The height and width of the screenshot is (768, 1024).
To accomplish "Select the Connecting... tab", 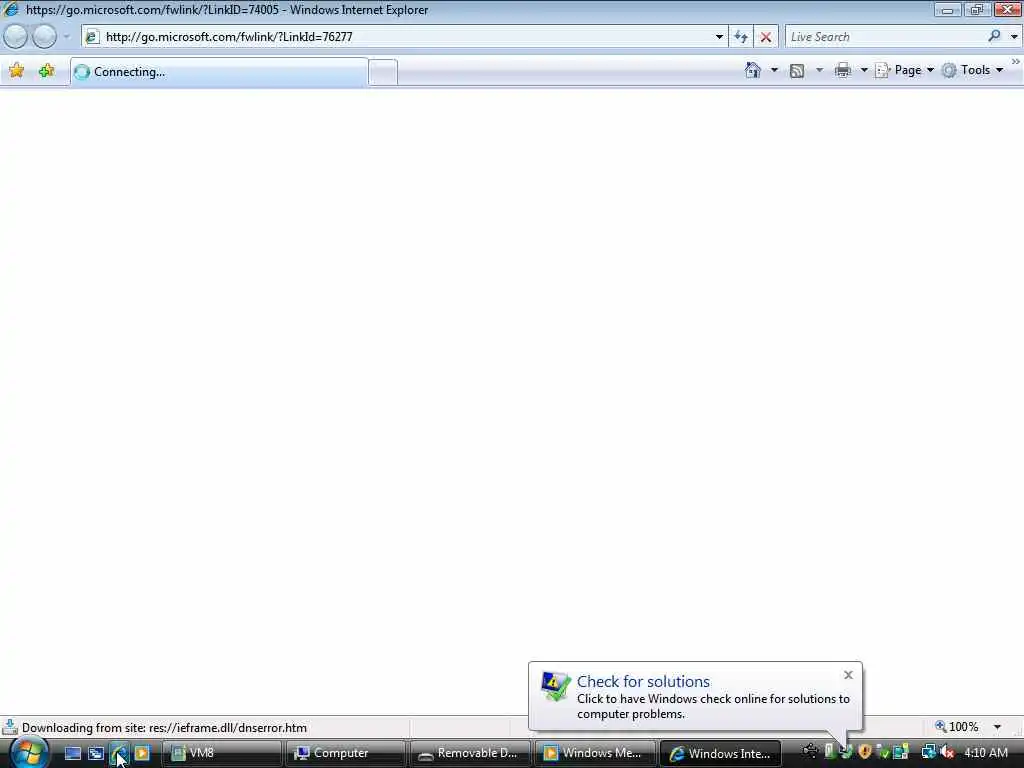I will (x=219, y=72).
